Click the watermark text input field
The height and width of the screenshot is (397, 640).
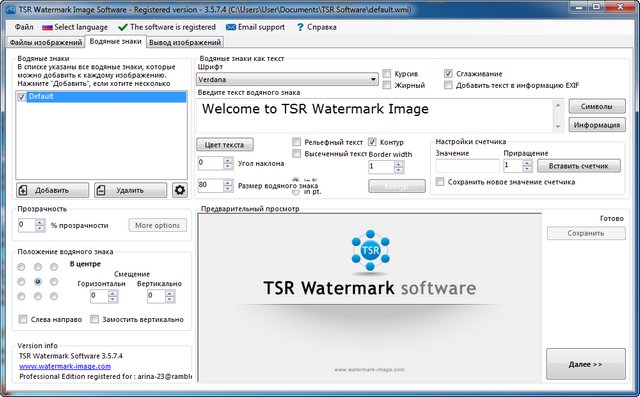pos(375,115)
